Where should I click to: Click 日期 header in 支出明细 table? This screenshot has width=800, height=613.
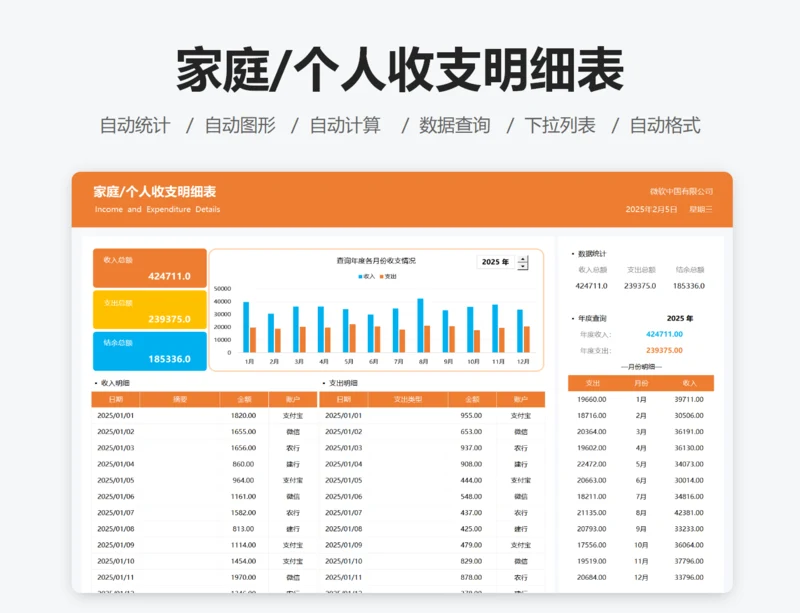click(x=343, y=399)
